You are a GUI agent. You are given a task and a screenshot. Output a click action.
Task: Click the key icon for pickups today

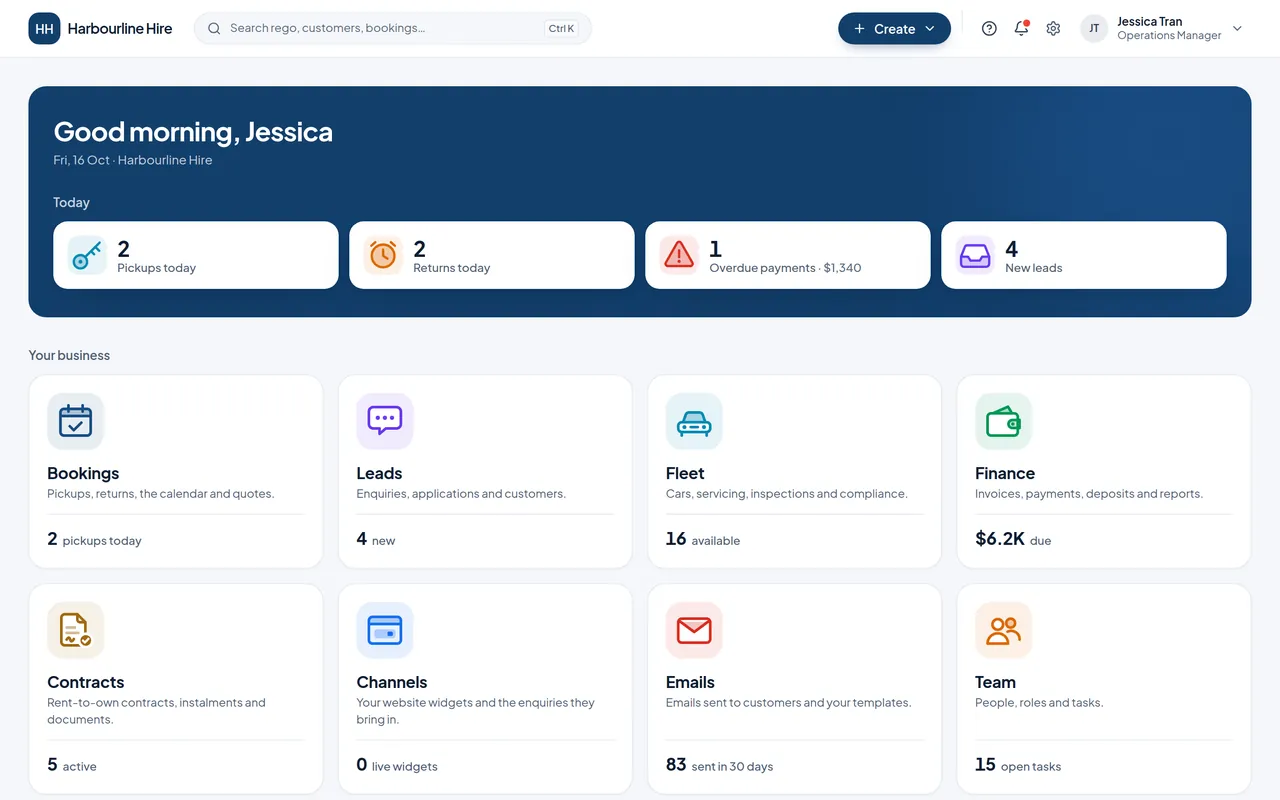(x=87, y=255)
